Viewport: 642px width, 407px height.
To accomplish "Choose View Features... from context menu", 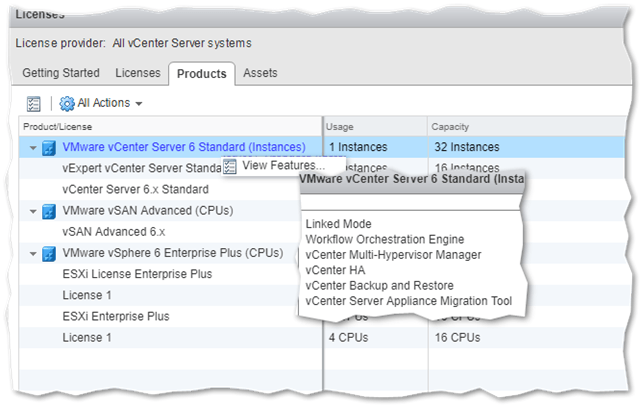I will (x=283, y=165).
